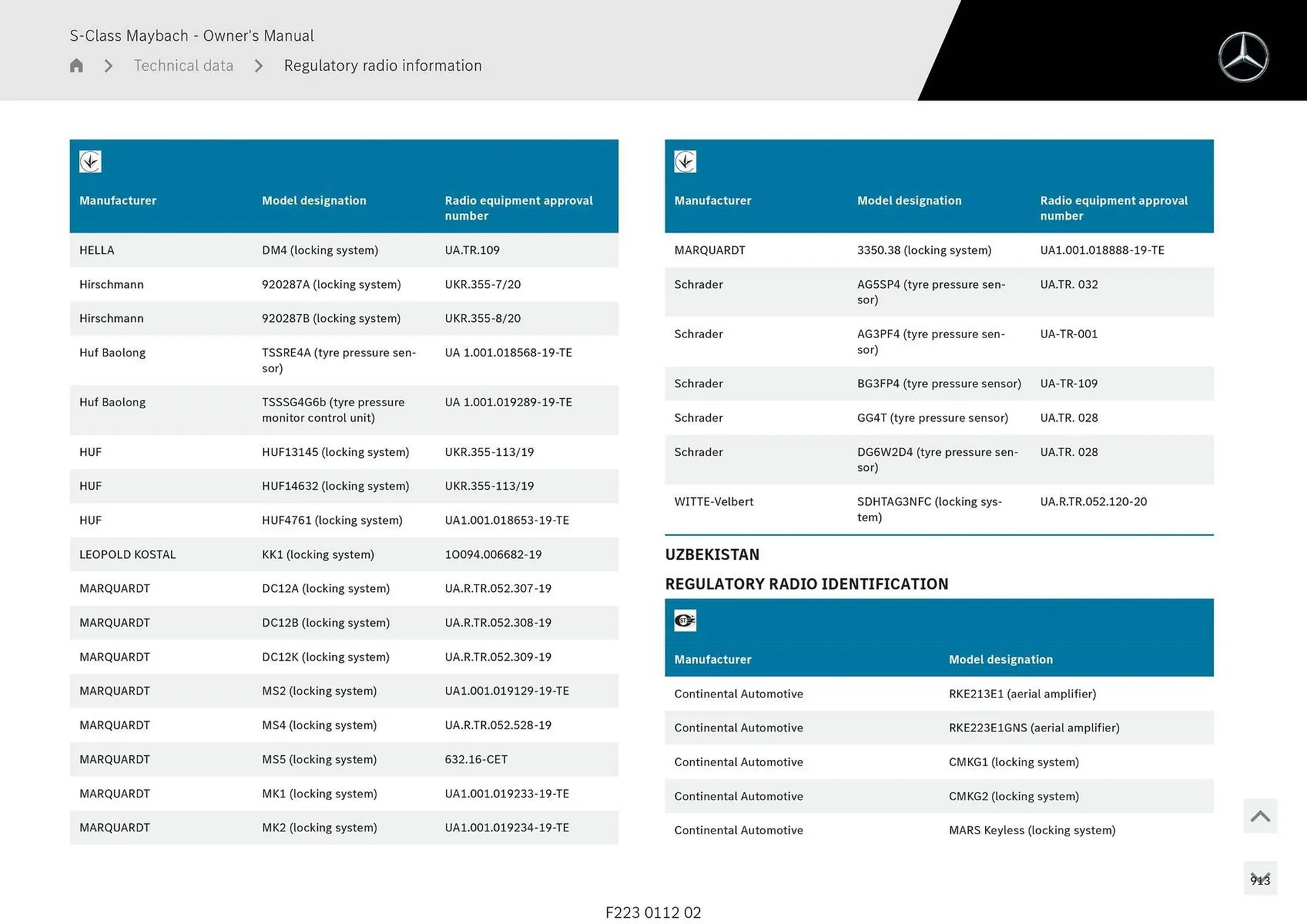Viewport: 1307px width, 924px height.
Task: Collapse the UZBEKISTAN section heading
Action: [712, 555]
